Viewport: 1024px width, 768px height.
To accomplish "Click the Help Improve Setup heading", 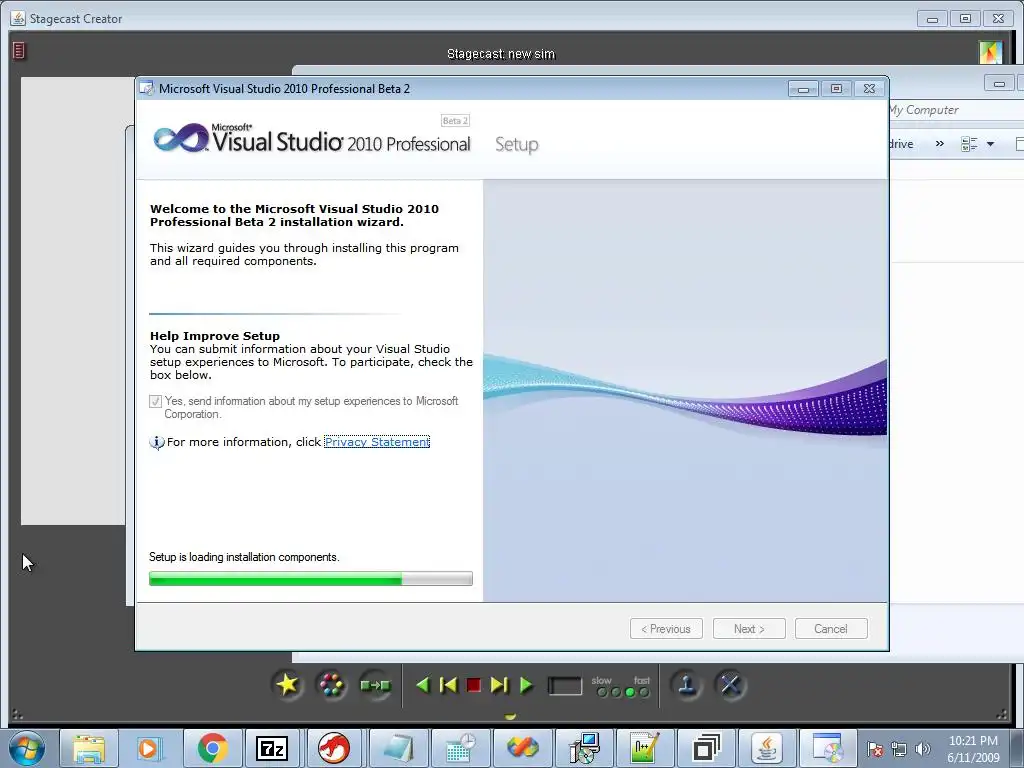I will coord(215,336).
